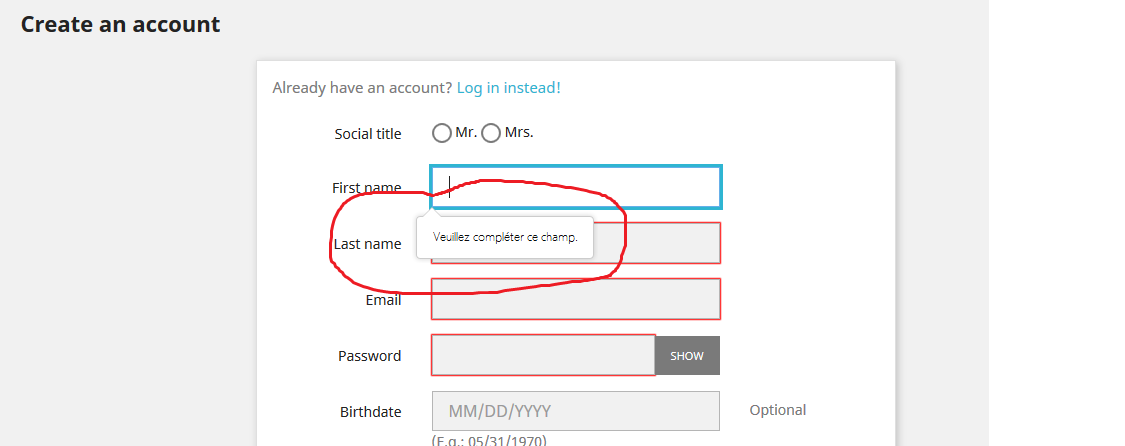Click the "Social title" label
The image size is (1125, 446).
pyautogui.click(x=368, y=134)
